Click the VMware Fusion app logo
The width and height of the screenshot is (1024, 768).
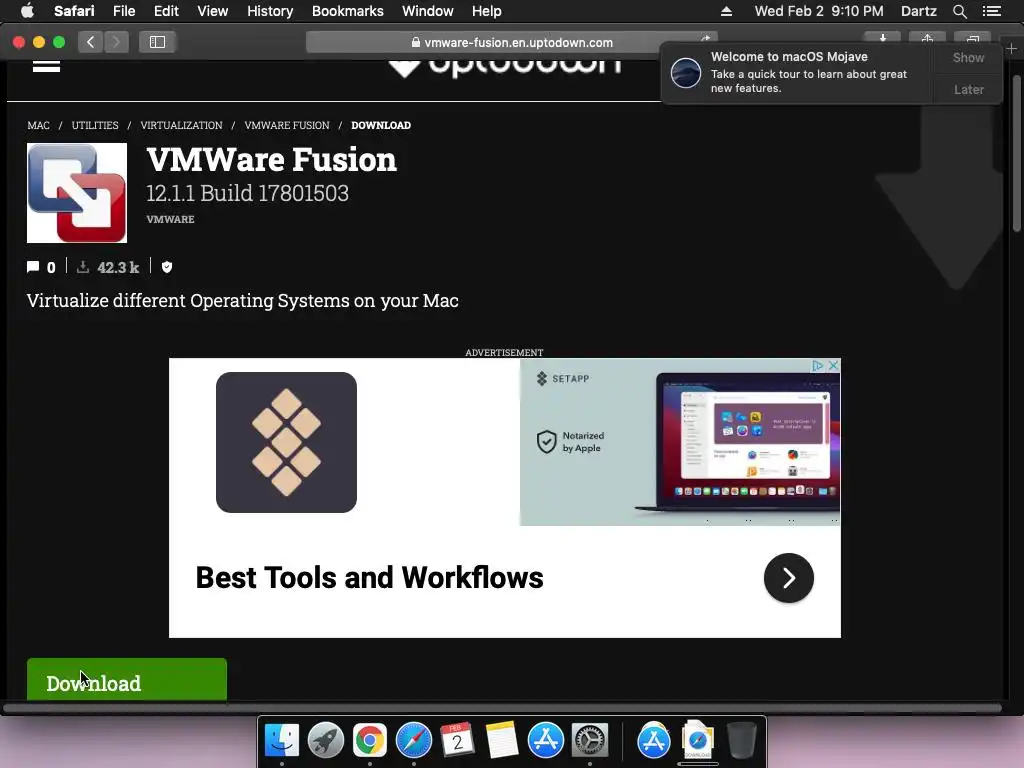click(x=77, y=193)
